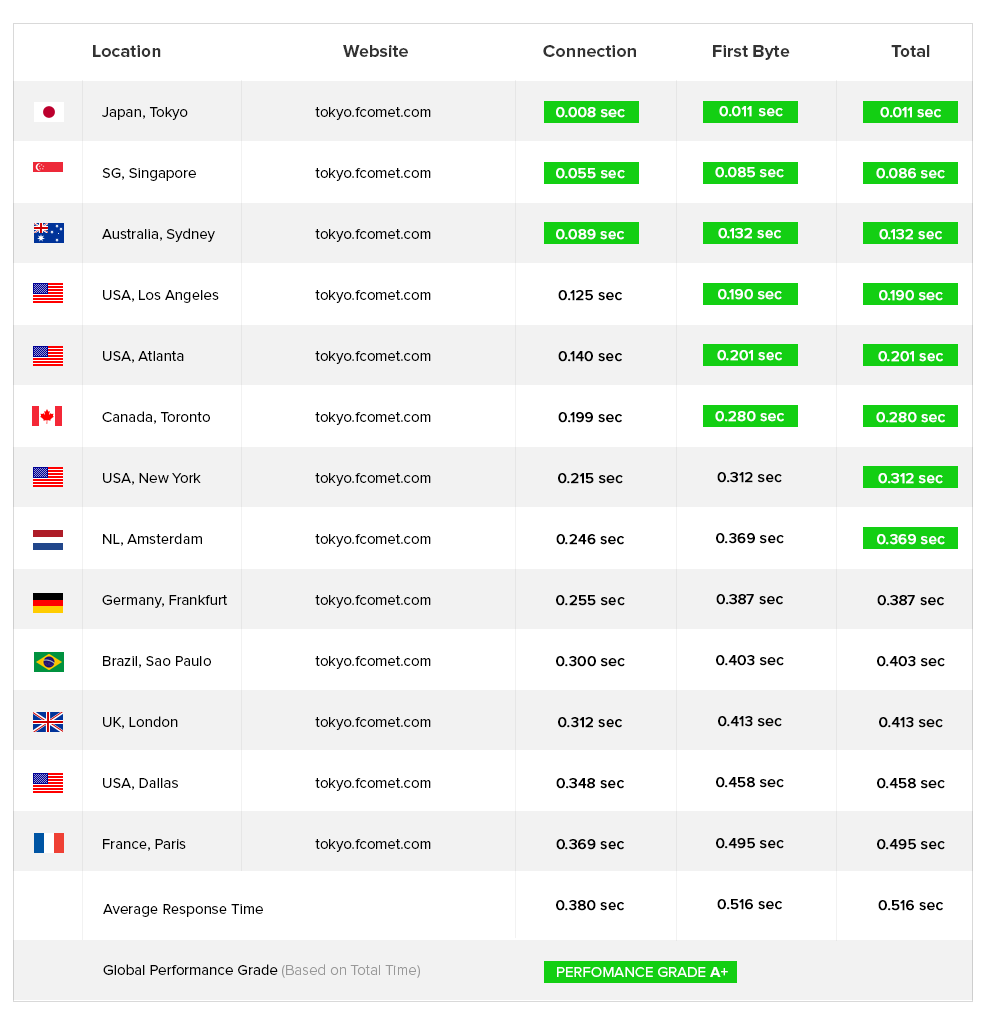Click the Total column header
The height and width of the screenshot is (1014, 985).
tap(910, 51)
